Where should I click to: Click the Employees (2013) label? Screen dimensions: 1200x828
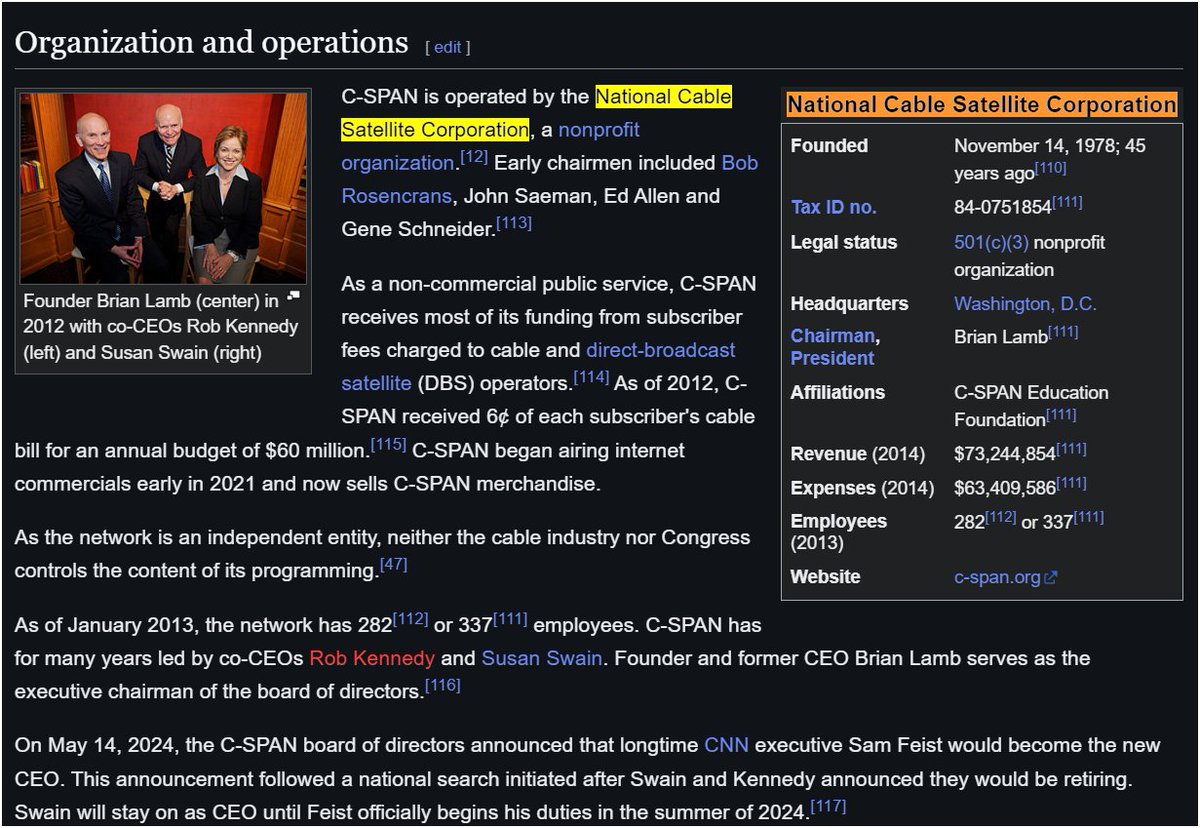click(x=838, y=532)
